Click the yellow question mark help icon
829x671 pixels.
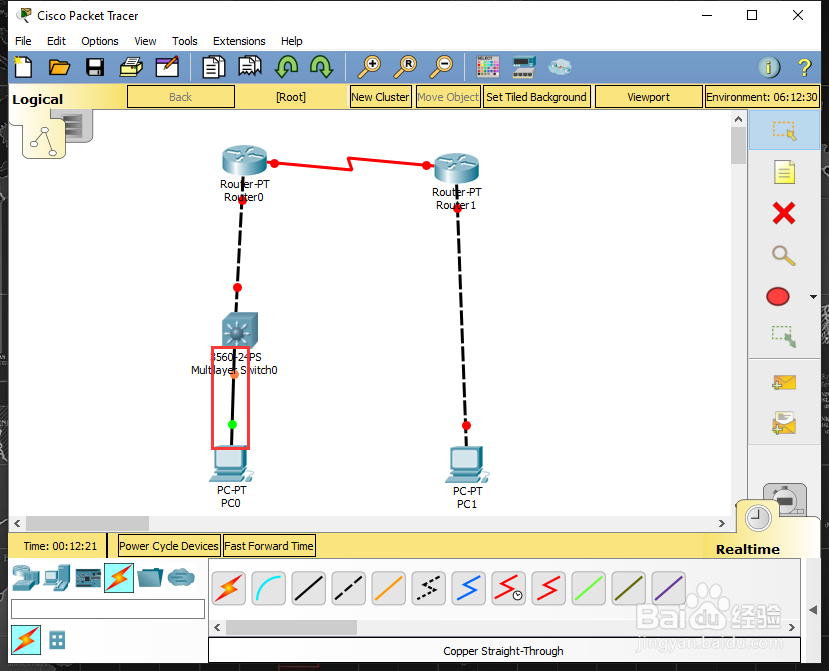click(804, 68)
